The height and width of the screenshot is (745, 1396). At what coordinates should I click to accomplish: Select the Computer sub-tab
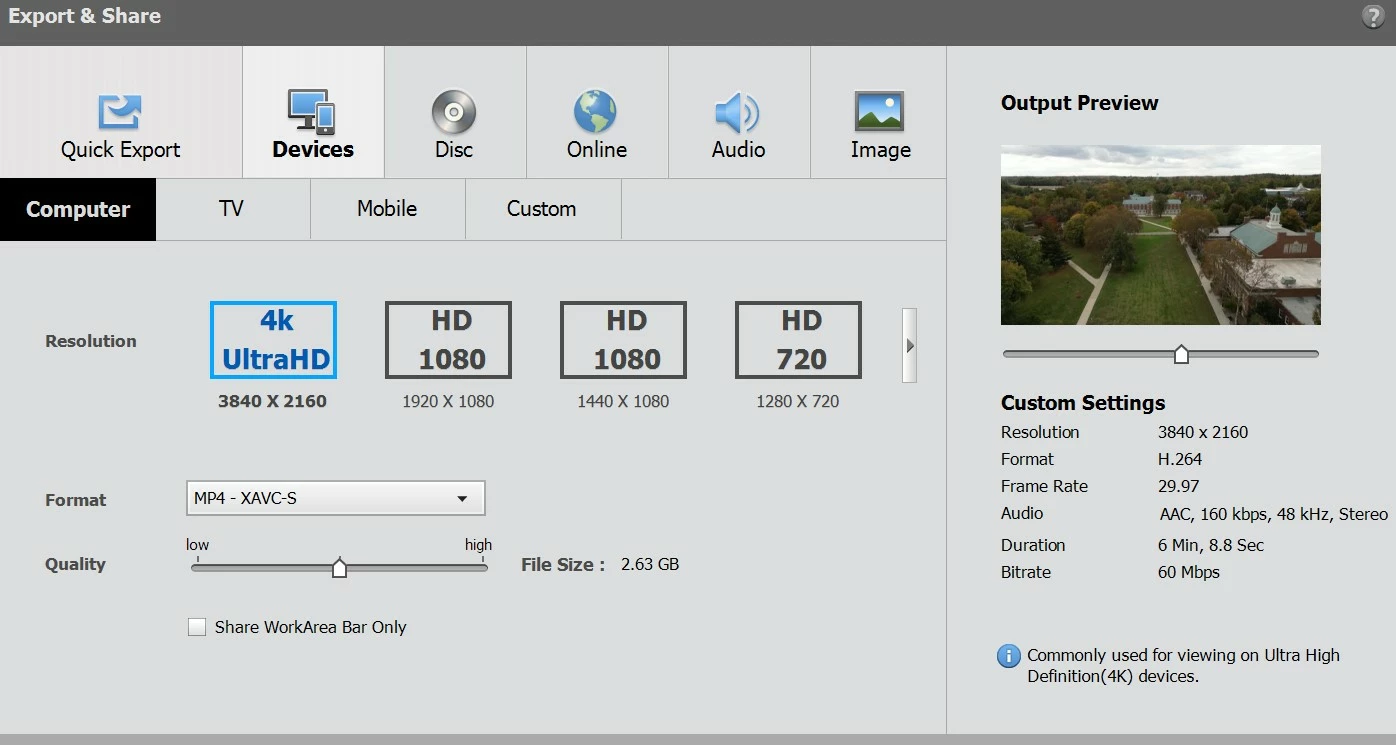pos(78,209)
